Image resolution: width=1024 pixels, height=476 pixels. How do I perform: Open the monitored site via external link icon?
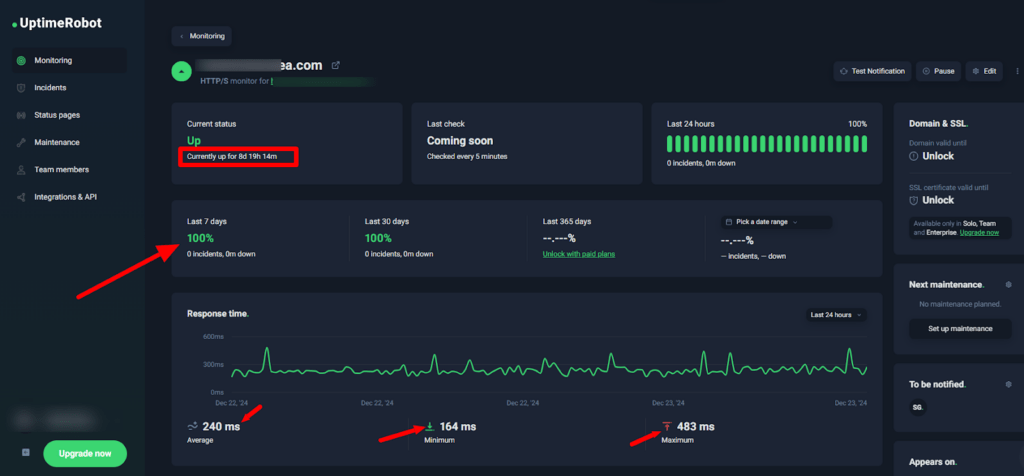pos(336,65)
